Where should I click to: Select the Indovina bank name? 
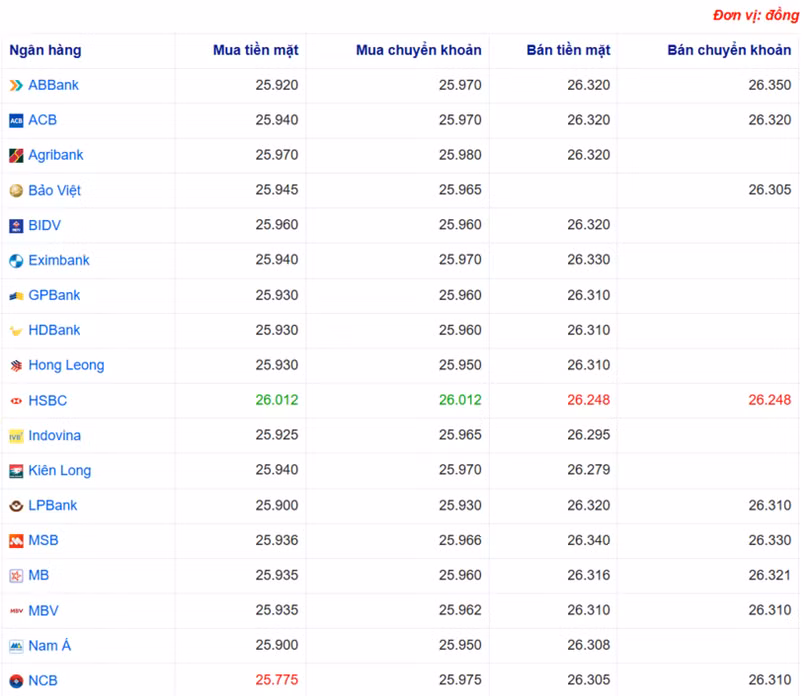click(55, 435)
